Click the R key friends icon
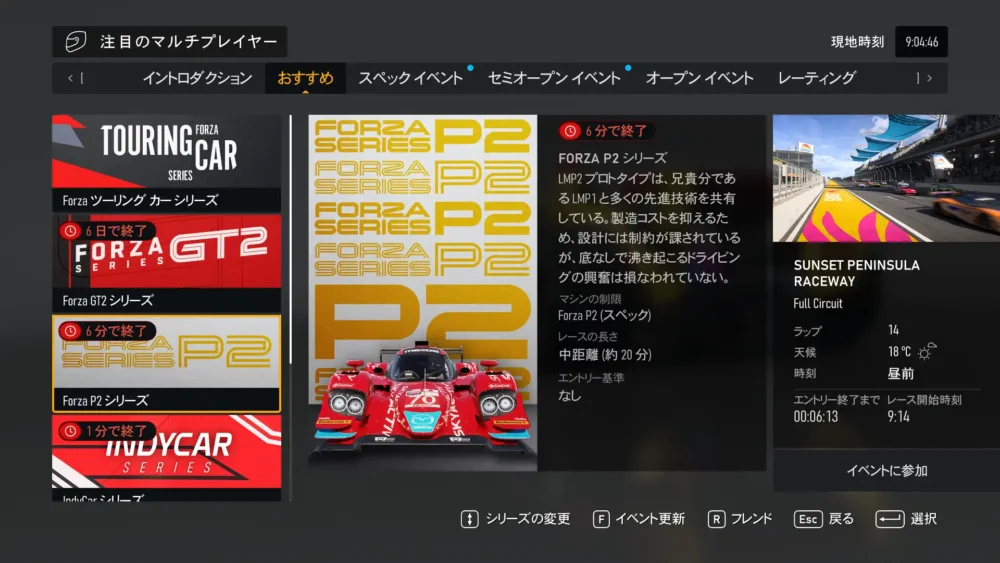 point(716,519)
